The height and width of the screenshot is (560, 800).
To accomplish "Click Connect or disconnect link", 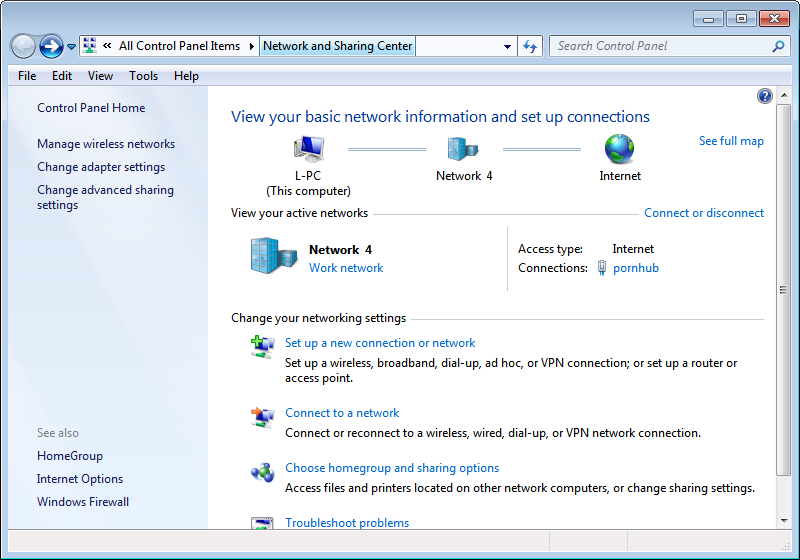I will [704, 213].
